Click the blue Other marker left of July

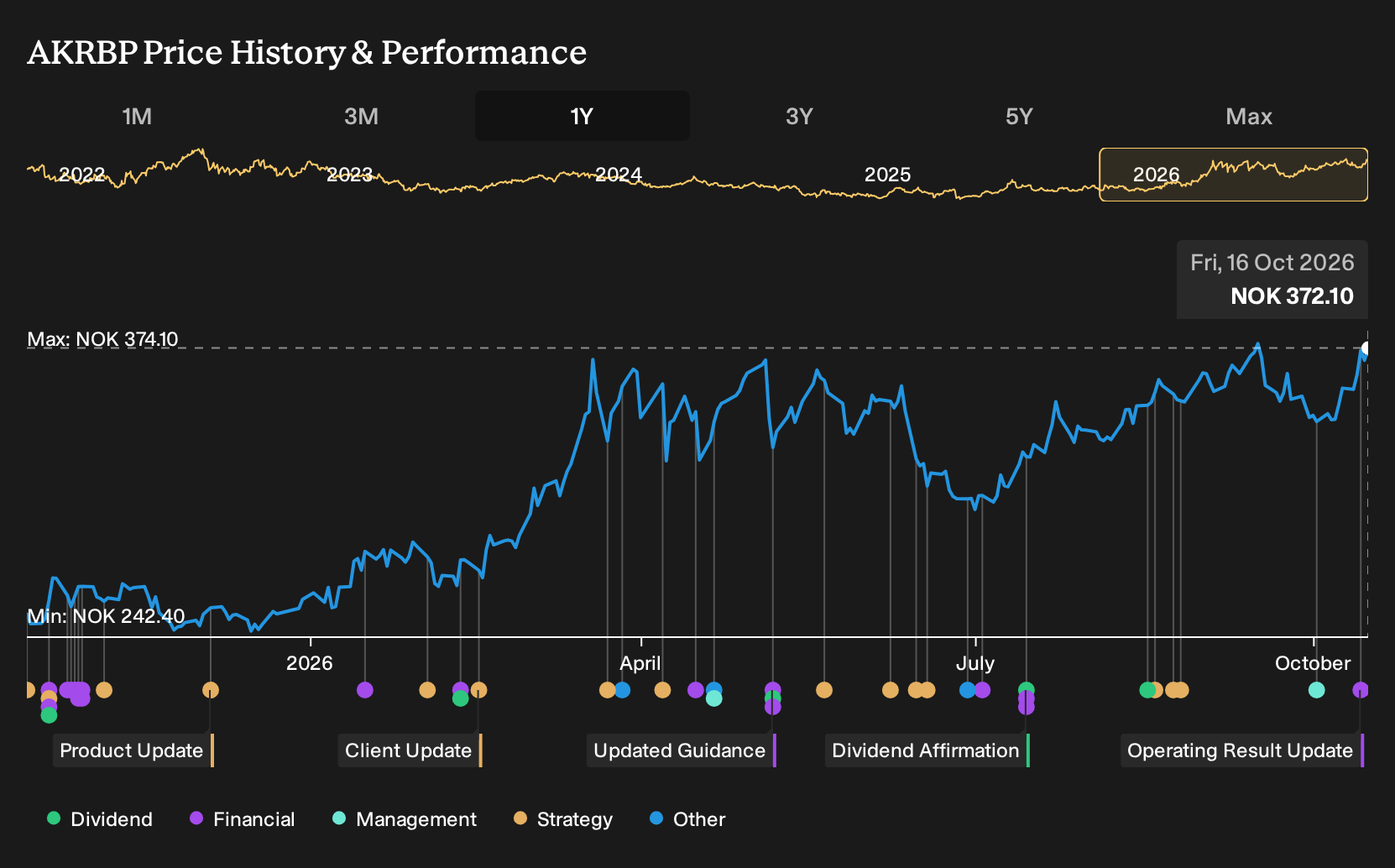pyautogui.click(x=968, y=690)
